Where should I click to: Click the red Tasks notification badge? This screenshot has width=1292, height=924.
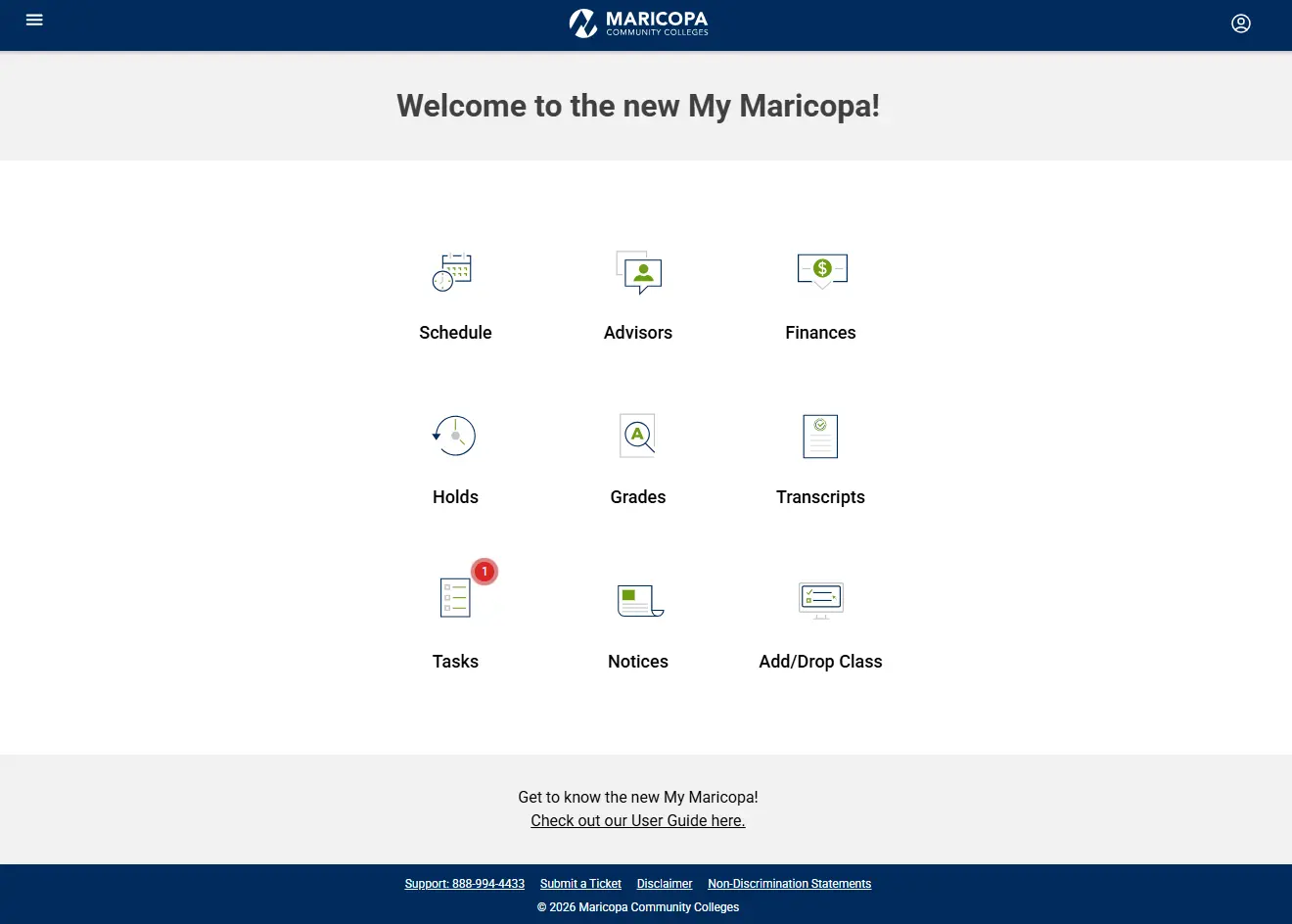point(484,572)
